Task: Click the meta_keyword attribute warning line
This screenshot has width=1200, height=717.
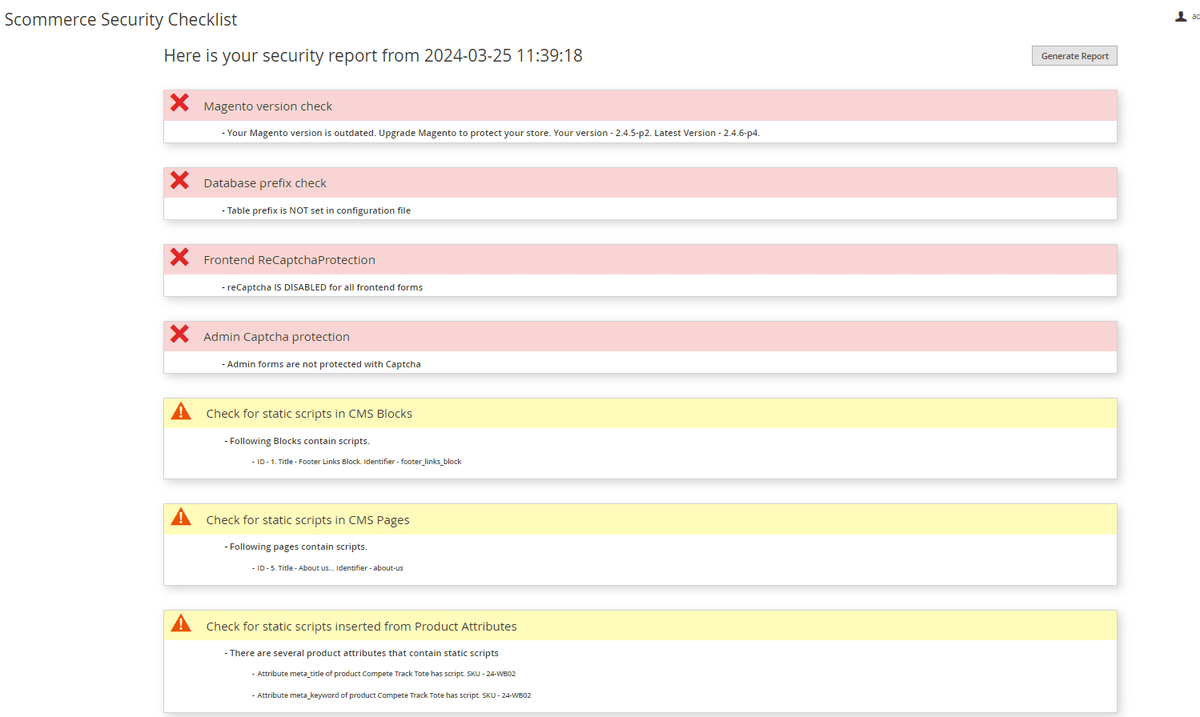Action: point(393,695)
